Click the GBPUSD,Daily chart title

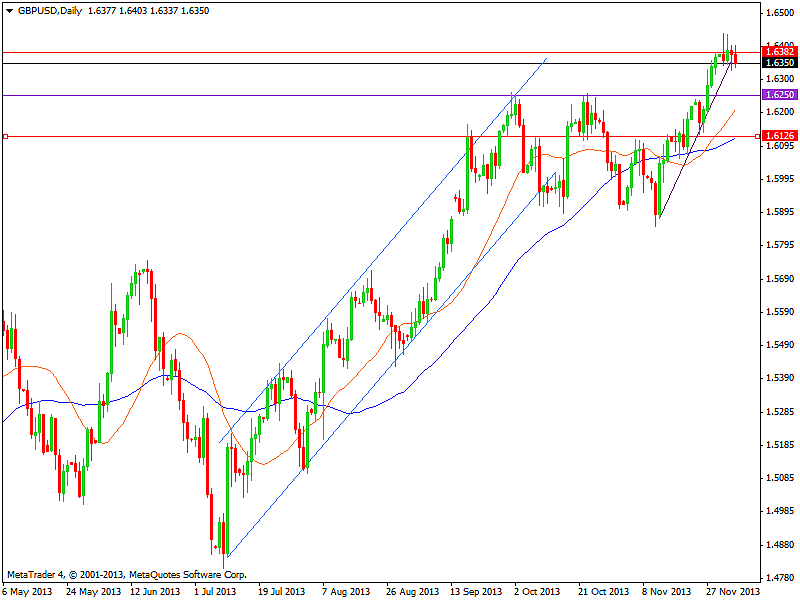[52, 10]
